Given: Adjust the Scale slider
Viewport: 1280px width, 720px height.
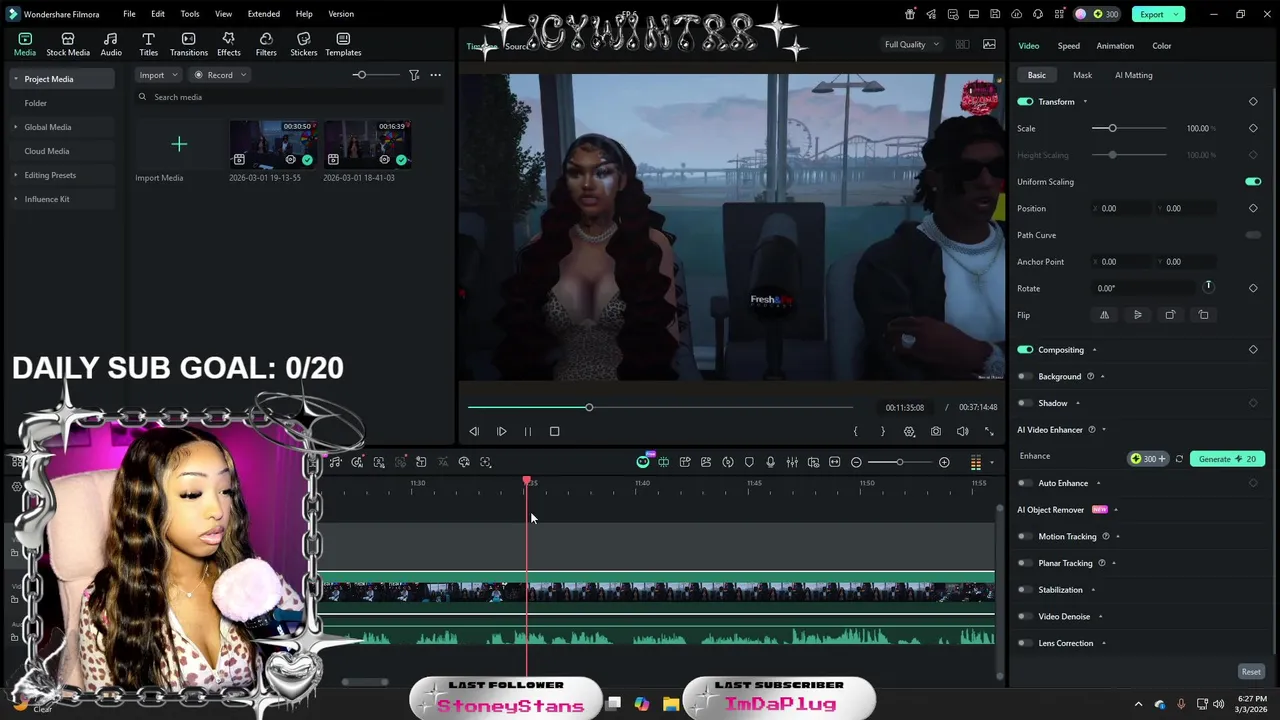Looking at the screenshot, I should (1129, 128).
